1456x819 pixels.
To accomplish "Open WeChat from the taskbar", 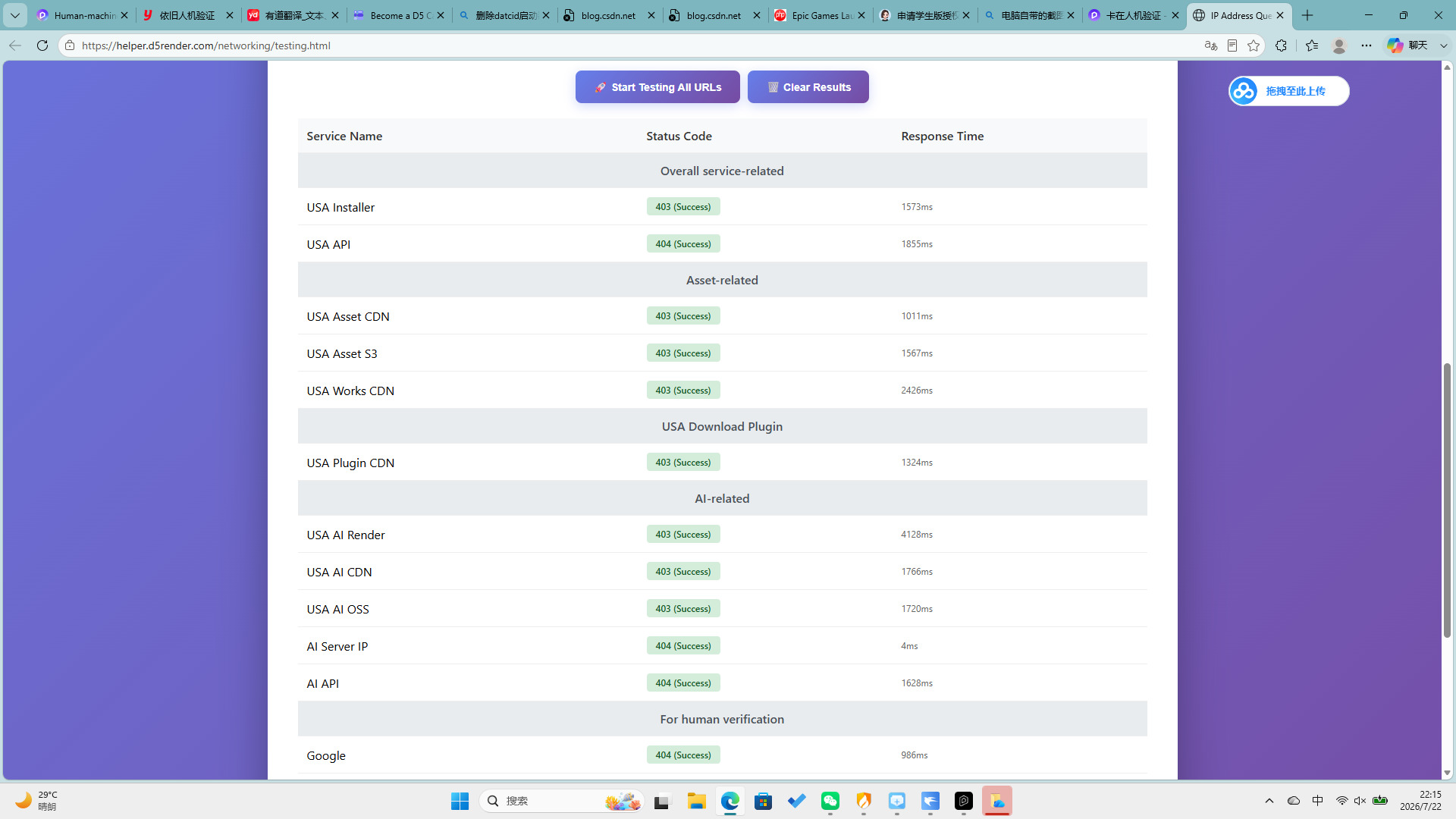I will pyautogui.click(x=830, y=801).
